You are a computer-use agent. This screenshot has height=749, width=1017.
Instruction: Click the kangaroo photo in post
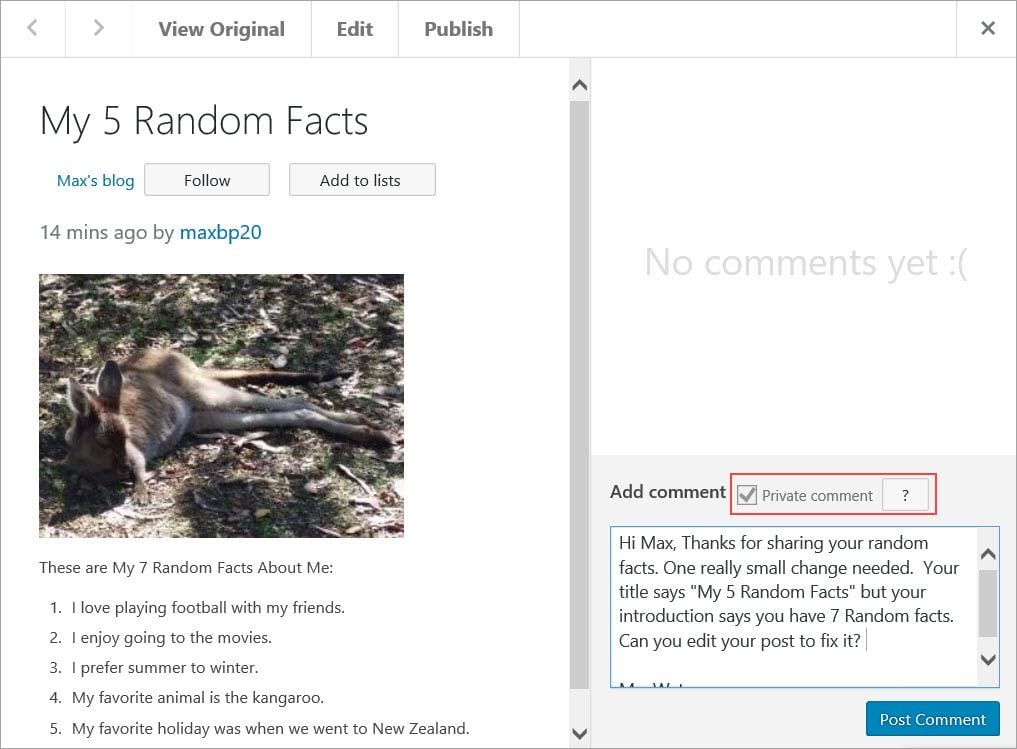point(221,405)
